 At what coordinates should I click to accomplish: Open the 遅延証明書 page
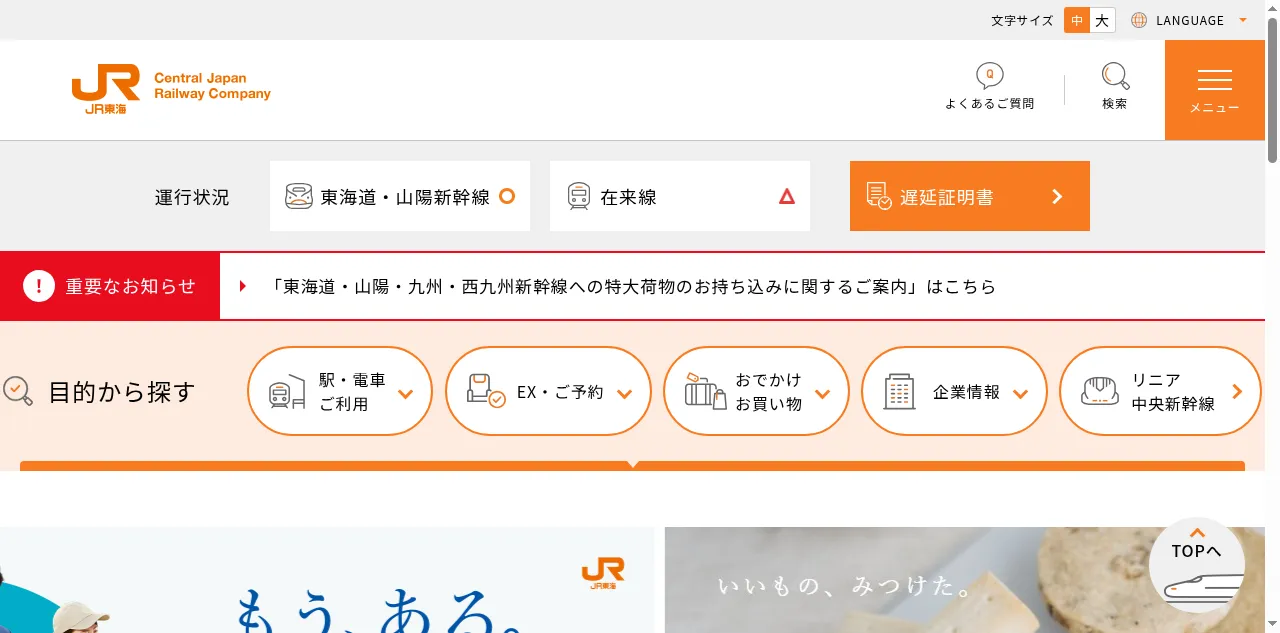[970, 196]
